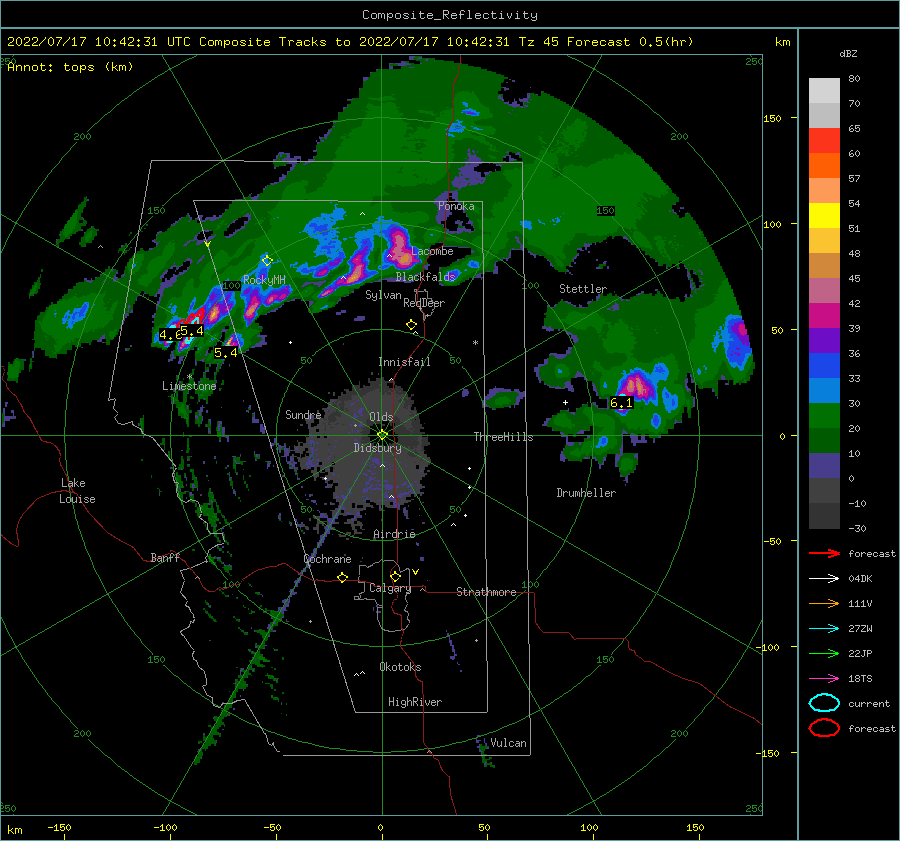Click the red forecast arrow in legend

824,553
